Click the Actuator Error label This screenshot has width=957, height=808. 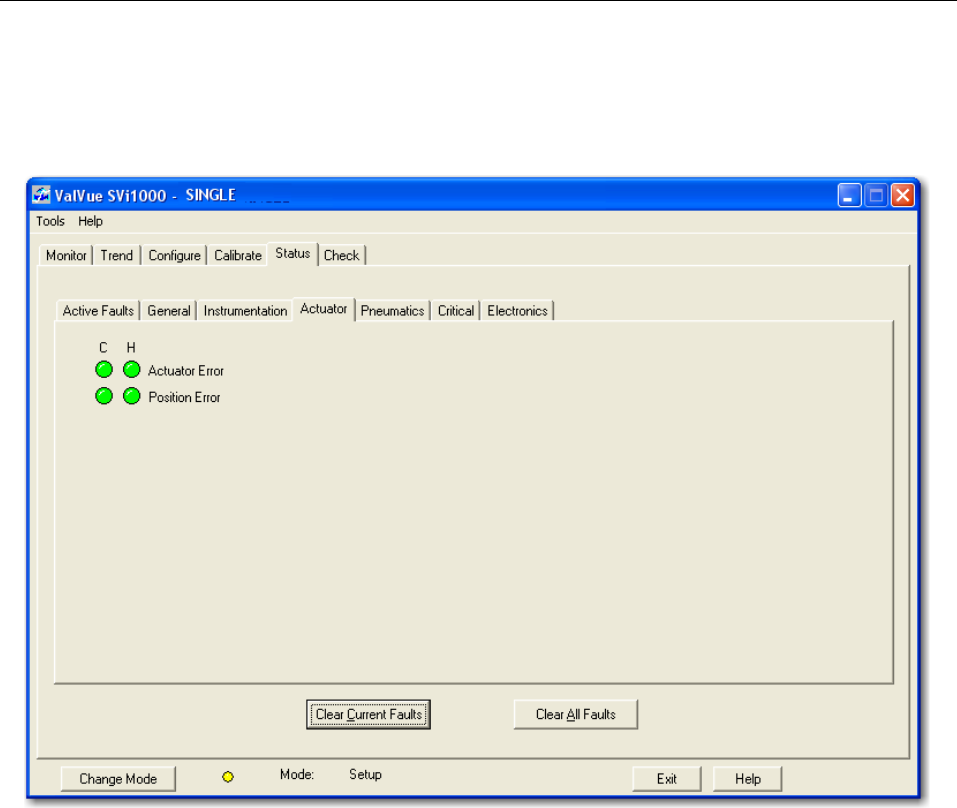186,370
